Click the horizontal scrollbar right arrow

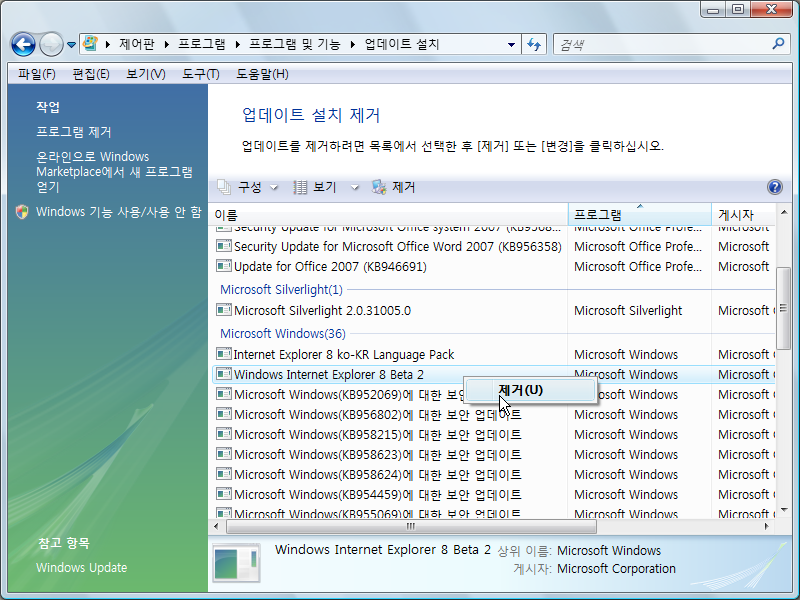[766, 526]
